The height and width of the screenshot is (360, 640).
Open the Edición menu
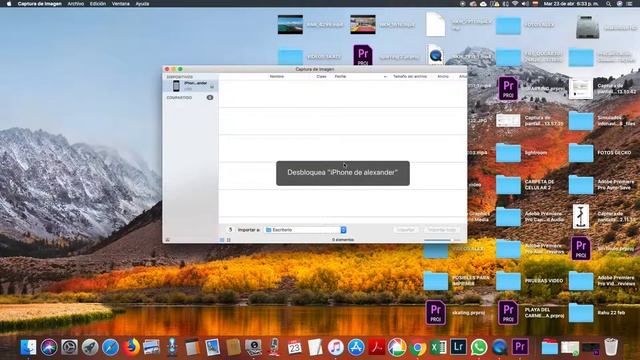[x=98, y=4]
